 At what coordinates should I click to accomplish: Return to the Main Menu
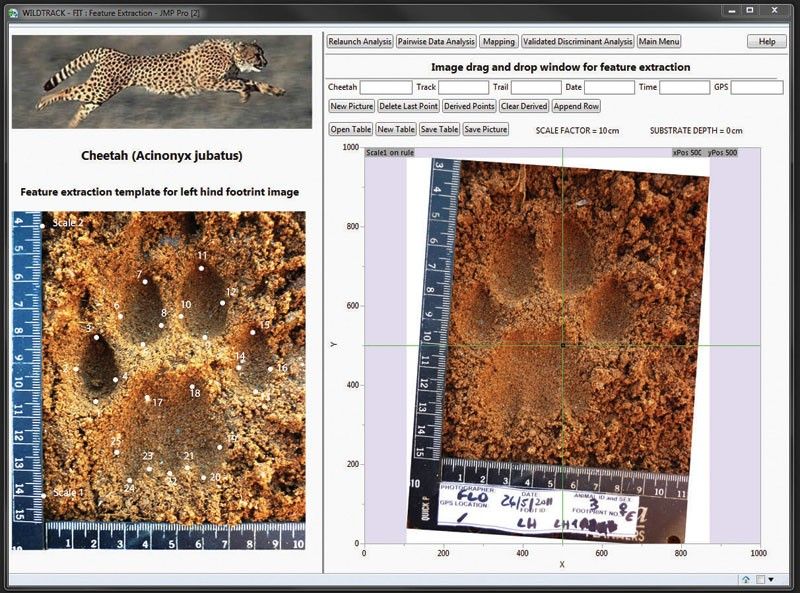(x=658, y=41)
